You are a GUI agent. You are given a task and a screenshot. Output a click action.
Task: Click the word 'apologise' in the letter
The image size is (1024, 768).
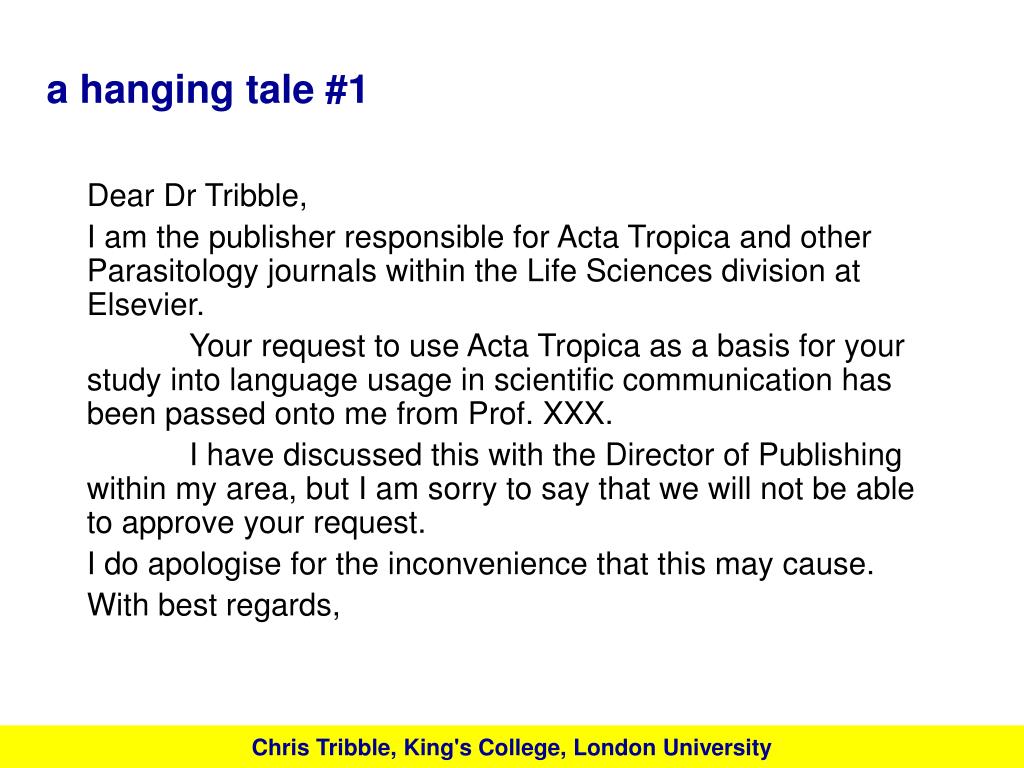click(x=214, y=565)
